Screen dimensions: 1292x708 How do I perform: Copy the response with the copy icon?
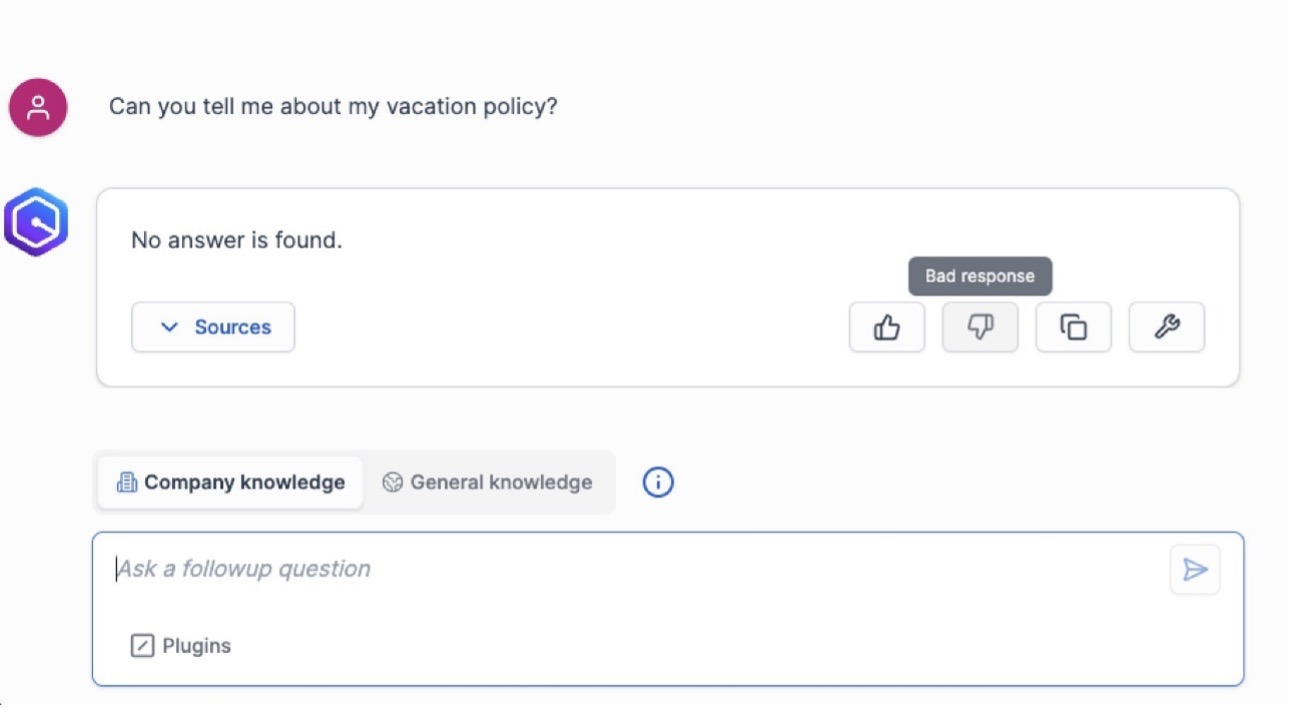pos(1073,327)
